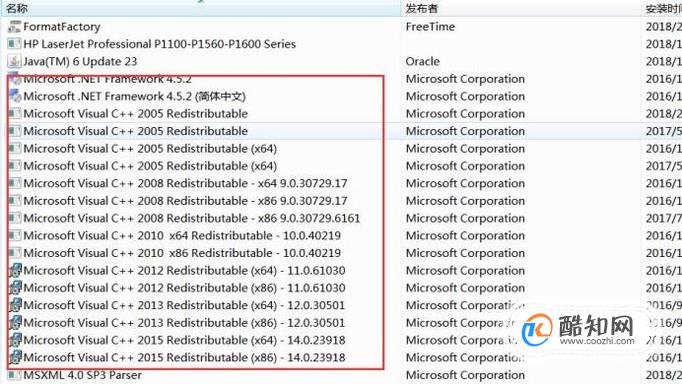Click the FreeTime publisher cell
The height and width of the screenshot is (384, 682).
point(430,27)
